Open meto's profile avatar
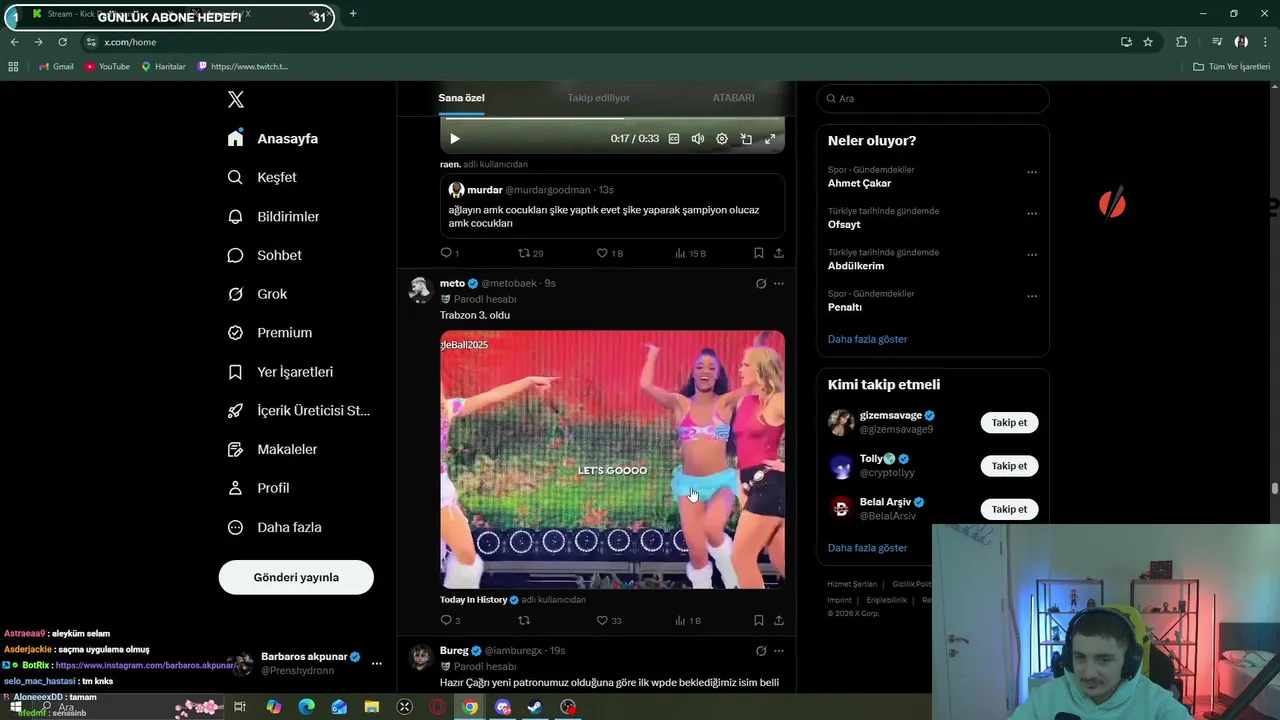The width and height of the screenshot is (1280, 720). pos(420,289)
